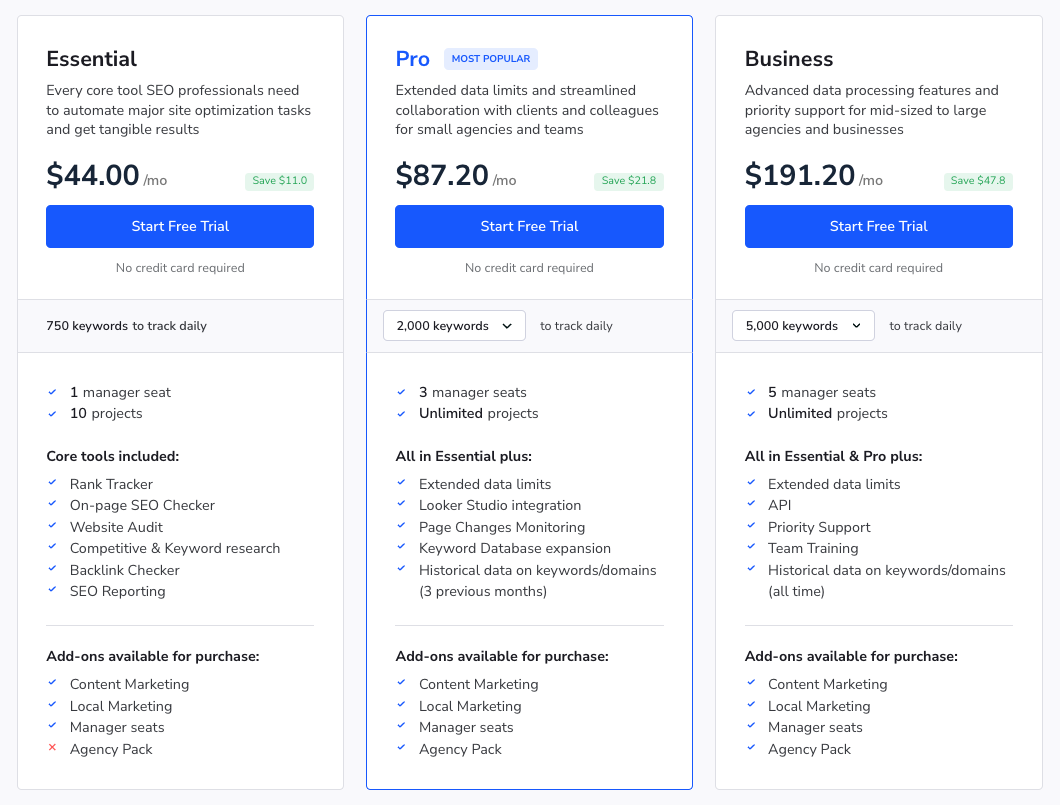Click the Save $47.8 badge on Business
The image size is (1060, 805).
pyautogui.click(x=978, y=181)
